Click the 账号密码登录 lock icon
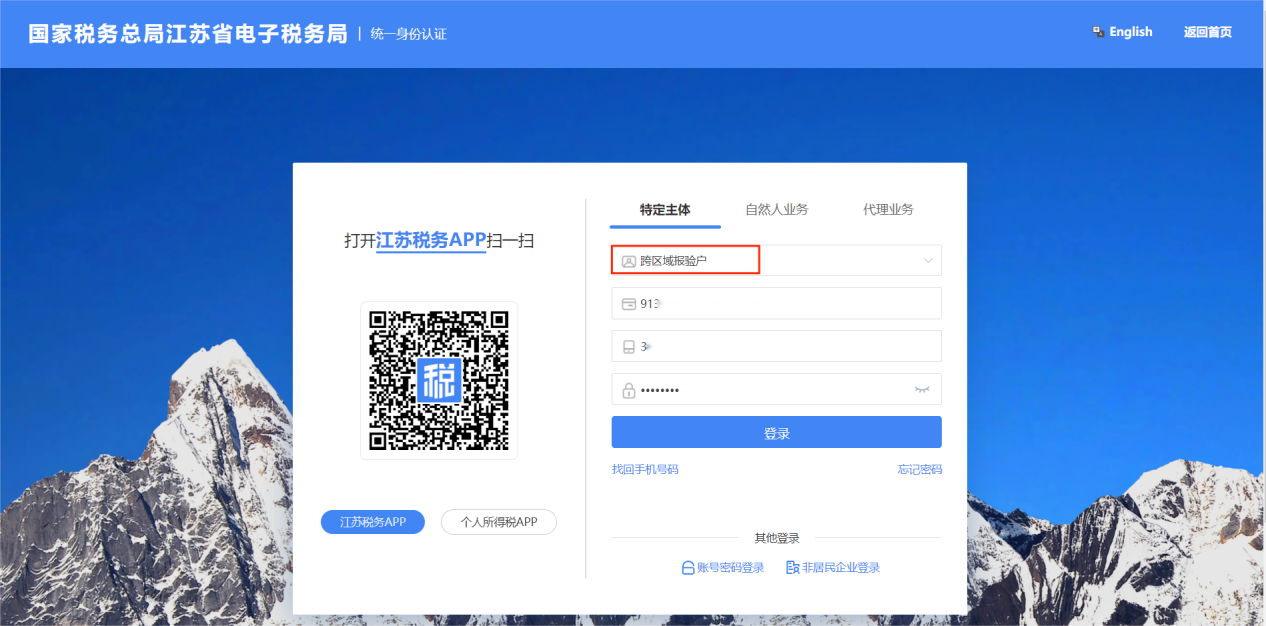The height and width of the screenshot is (626, 1266). click(688, 568)
